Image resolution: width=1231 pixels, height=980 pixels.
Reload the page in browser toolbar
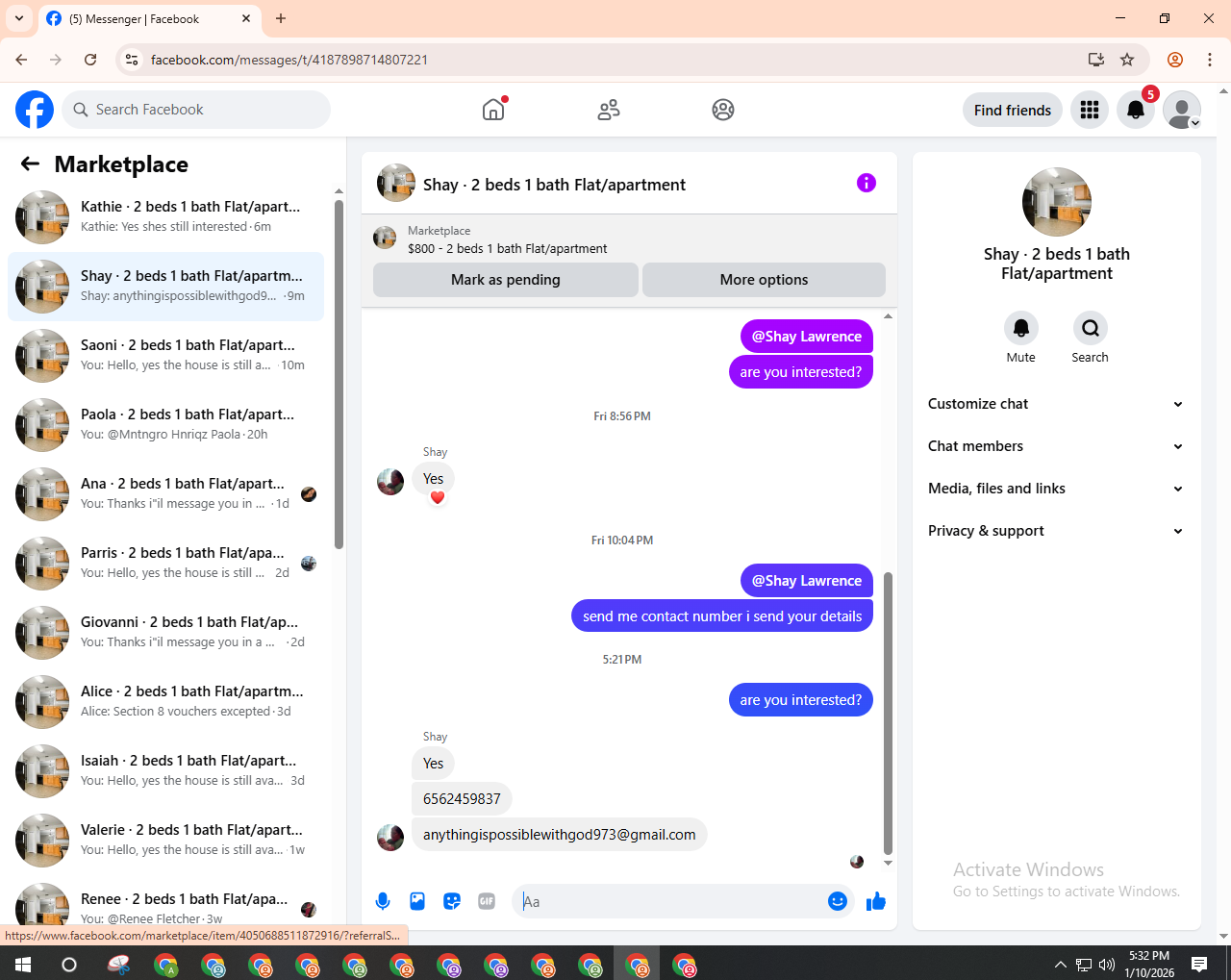[90, 60]
